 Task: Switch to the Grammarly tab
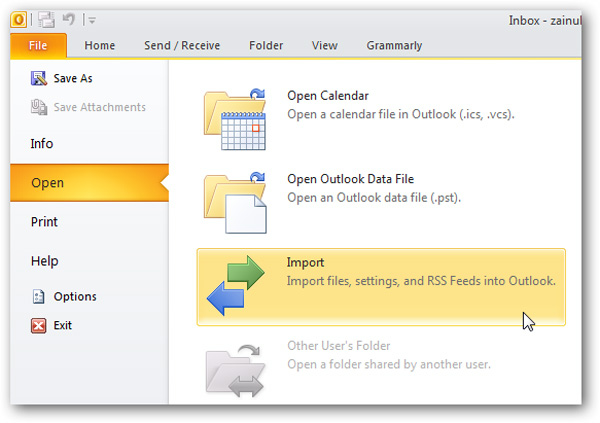[395, 46]
